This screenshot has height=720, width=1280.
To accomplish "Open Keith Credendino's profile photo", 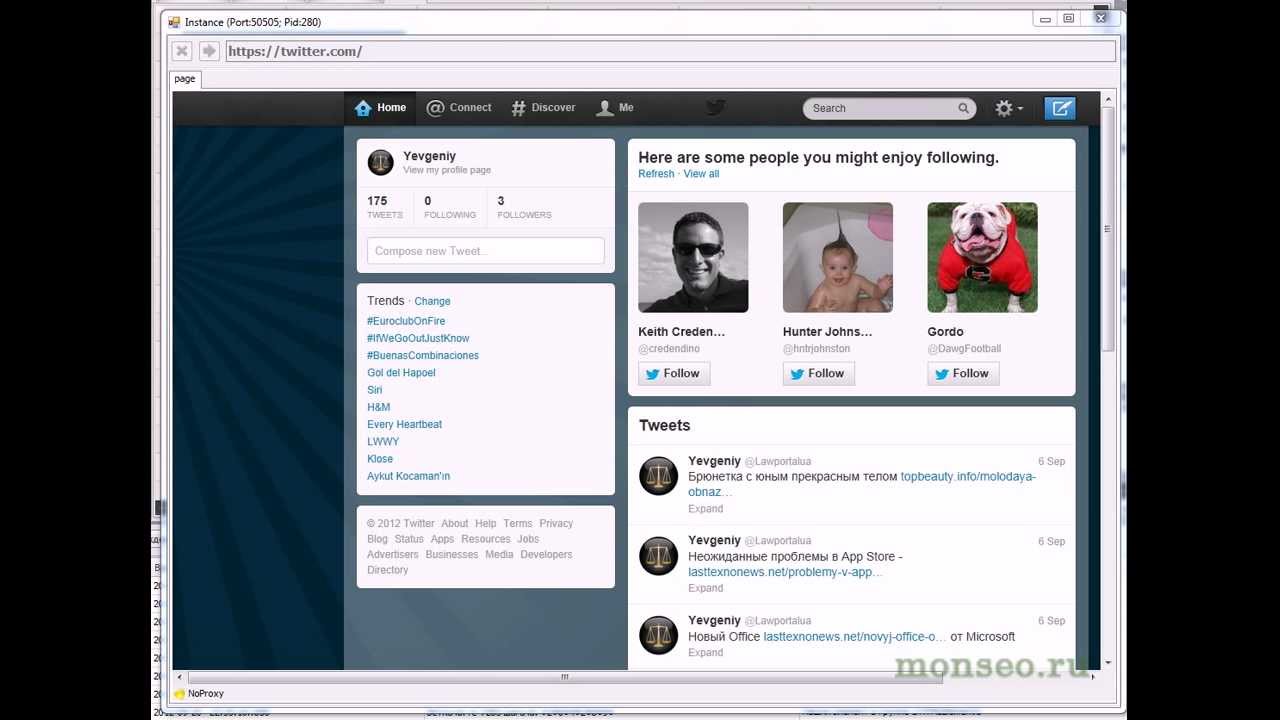I will click(693, 257).
